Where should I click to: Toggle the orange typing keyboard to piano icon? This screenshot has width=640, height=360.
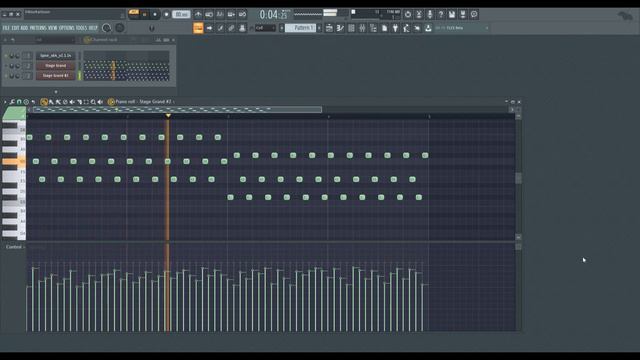click(x=198, y=28)
